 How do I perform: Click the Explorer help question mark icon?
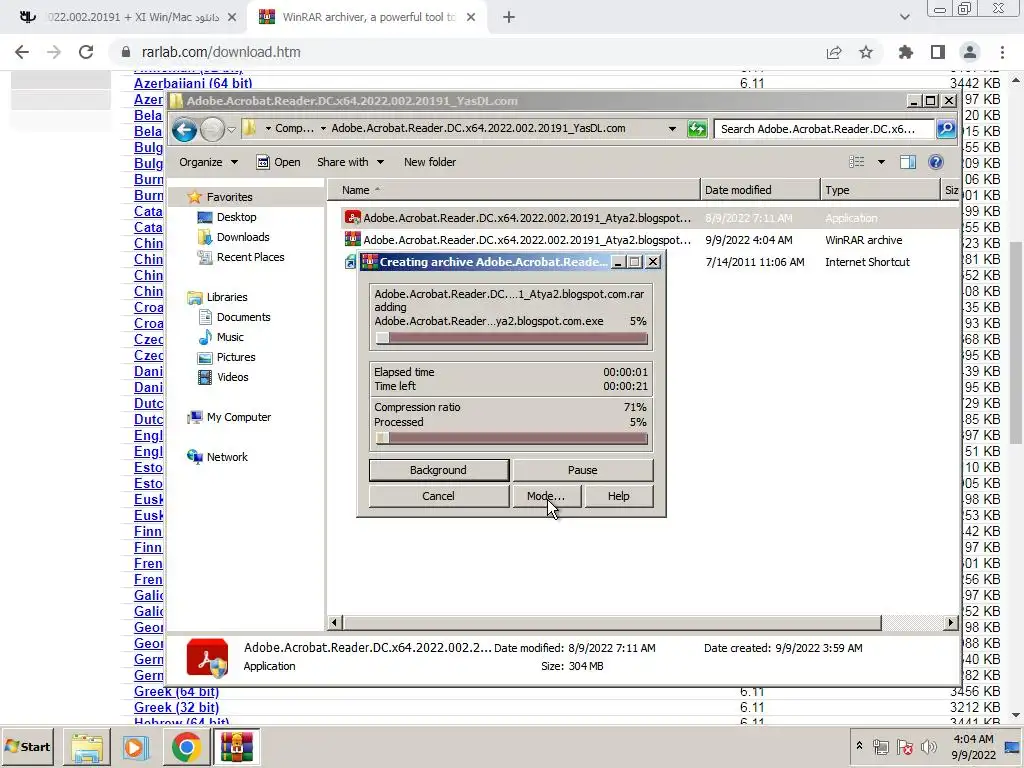(x=935, y=162)
